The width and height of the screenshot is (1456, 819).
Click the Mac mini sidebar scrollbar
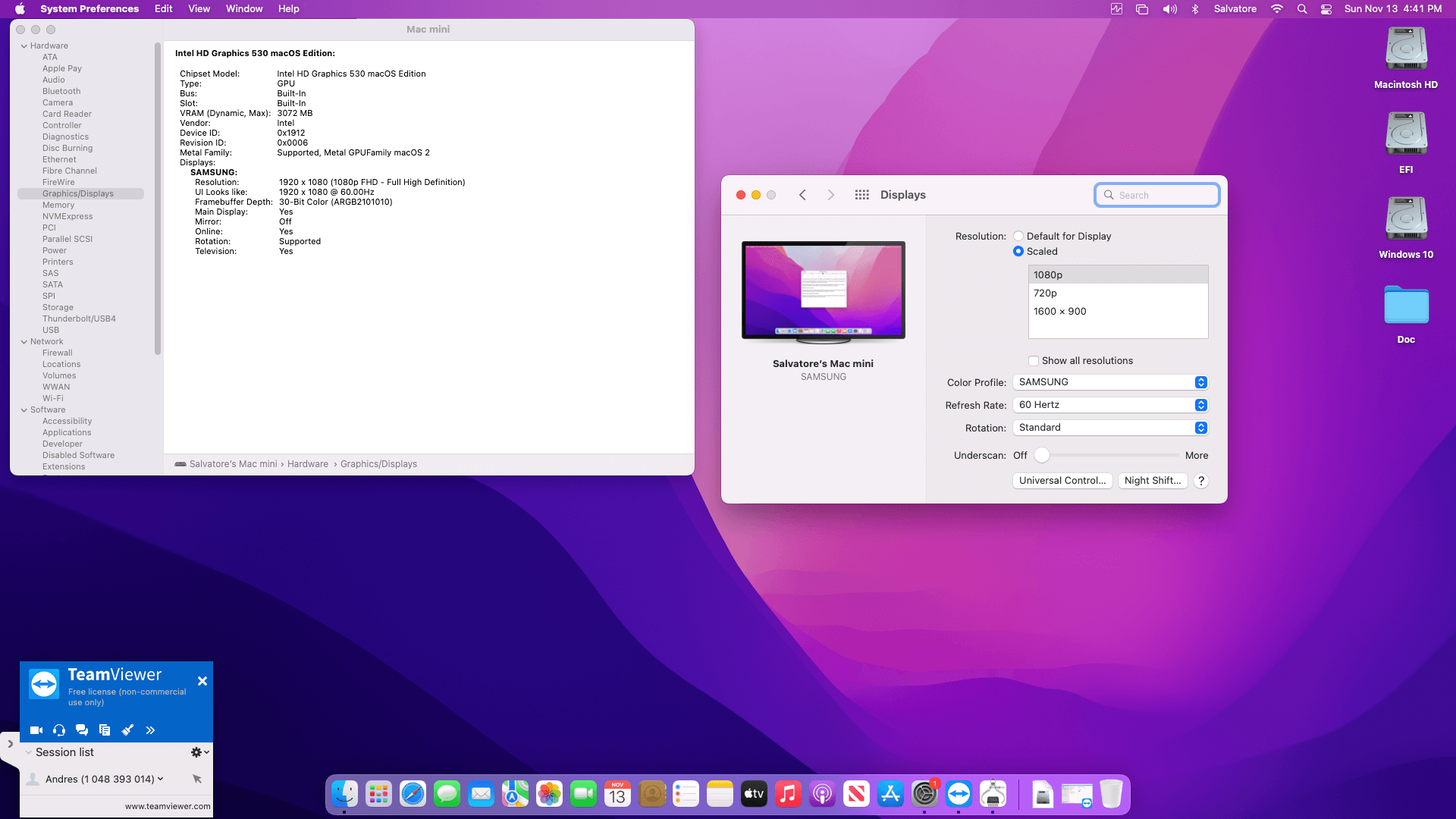[158, 199]
